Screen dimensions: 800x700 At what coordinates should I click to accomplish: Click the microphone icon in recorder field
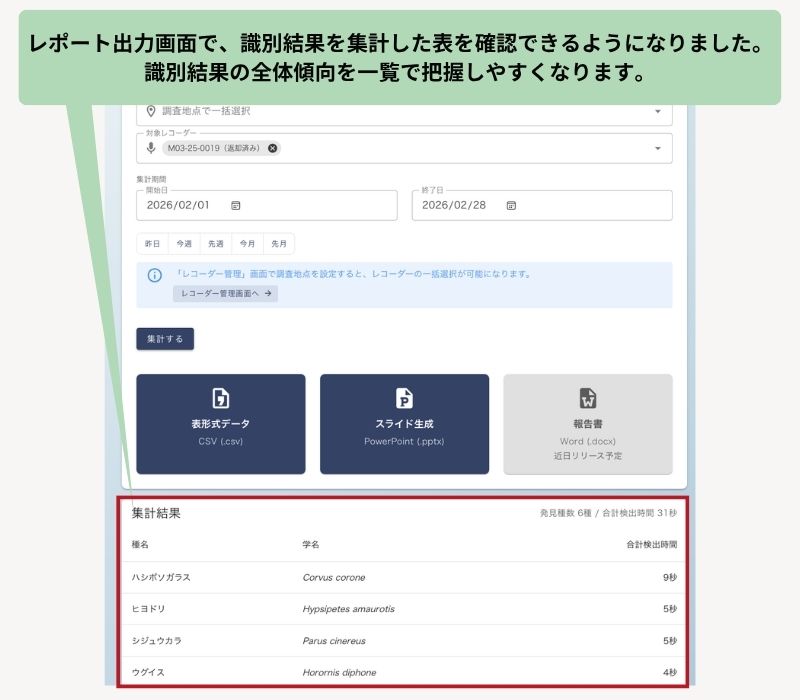pos(151,148)
